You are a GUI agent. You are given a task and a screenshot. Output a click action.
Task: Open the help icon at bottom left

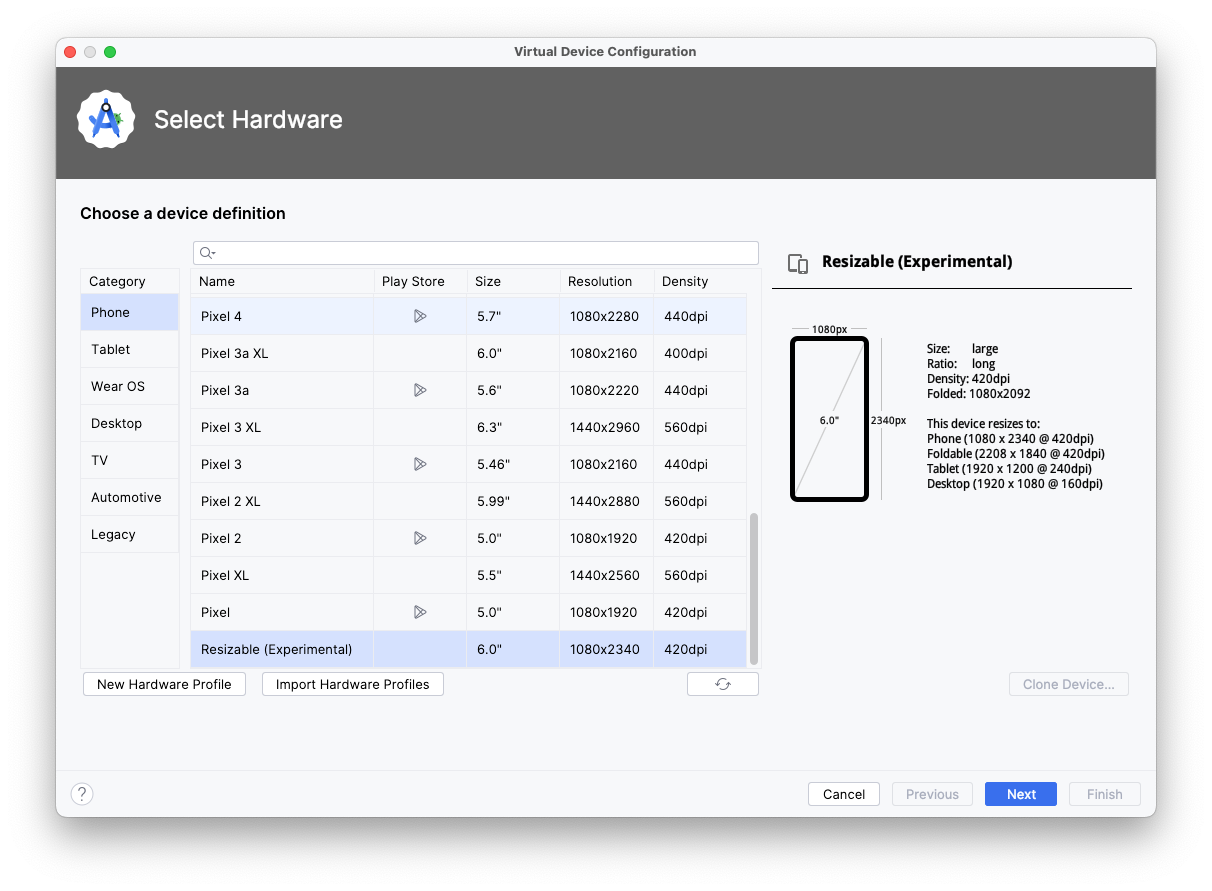(x=82, y=793)
